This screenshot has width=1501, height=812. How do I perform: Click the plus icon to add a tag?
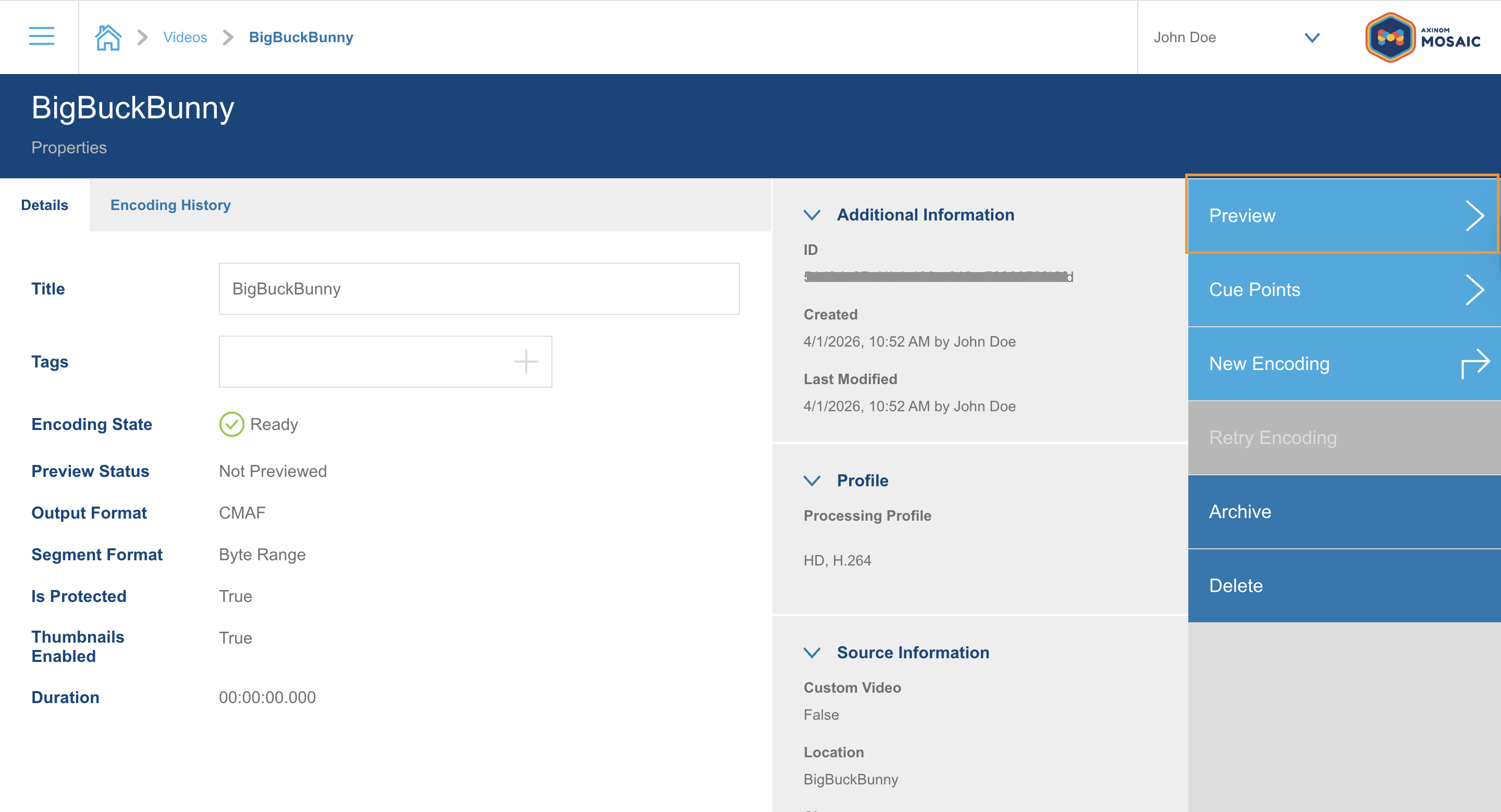tap(526, 361)
